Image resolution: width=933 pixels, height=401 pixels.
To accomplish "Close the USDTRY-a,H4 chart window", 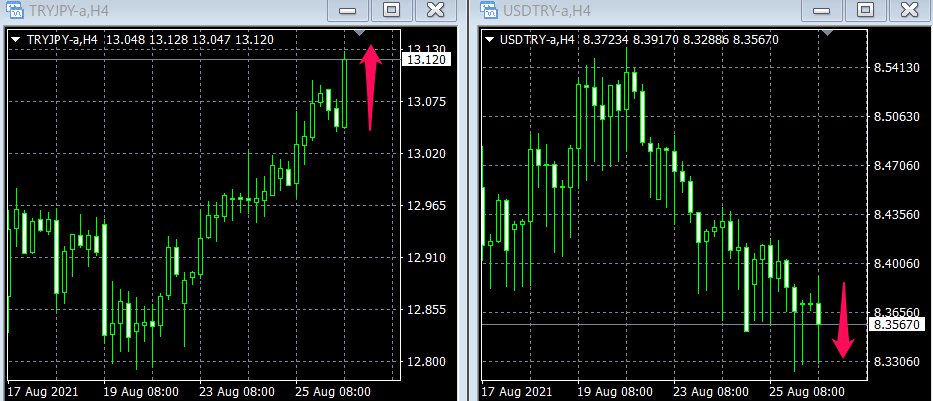I will coord(909,10).
